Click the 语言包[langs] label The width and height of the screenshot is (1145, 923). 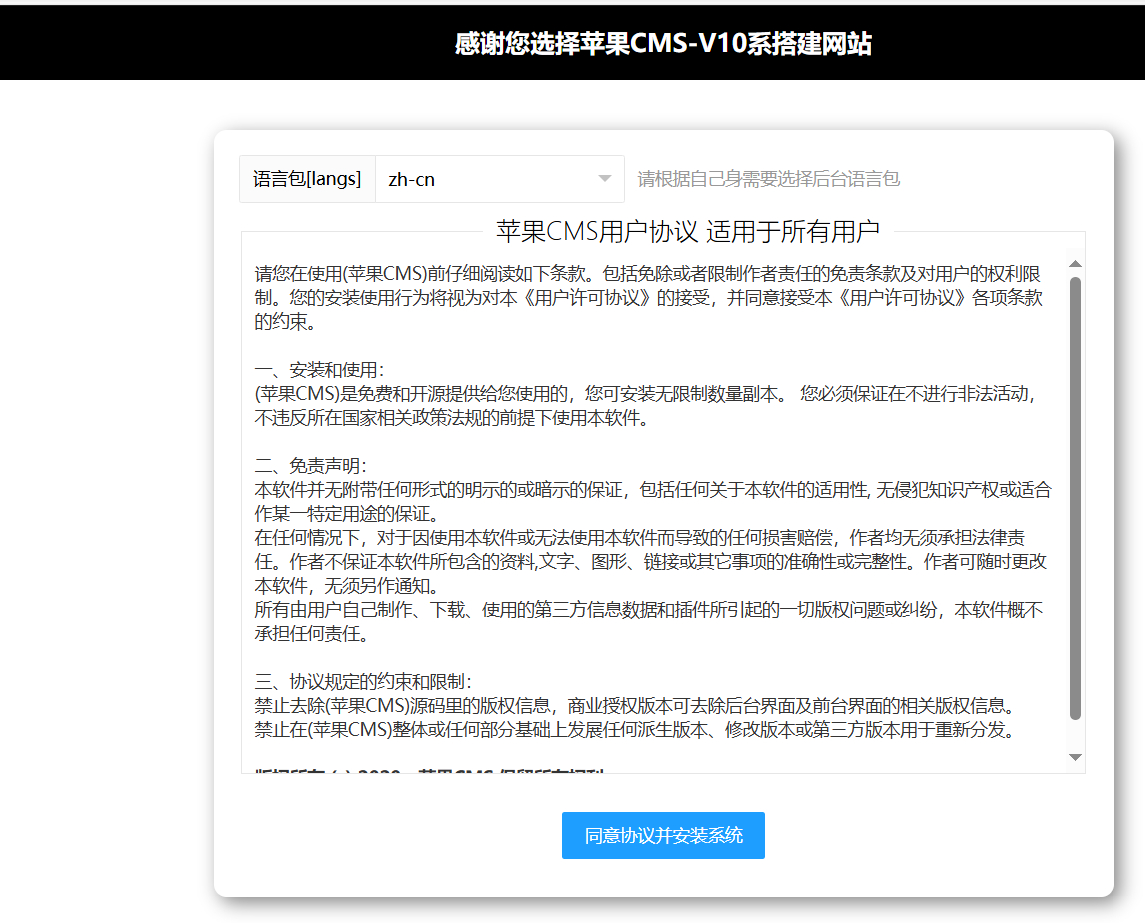307,179
